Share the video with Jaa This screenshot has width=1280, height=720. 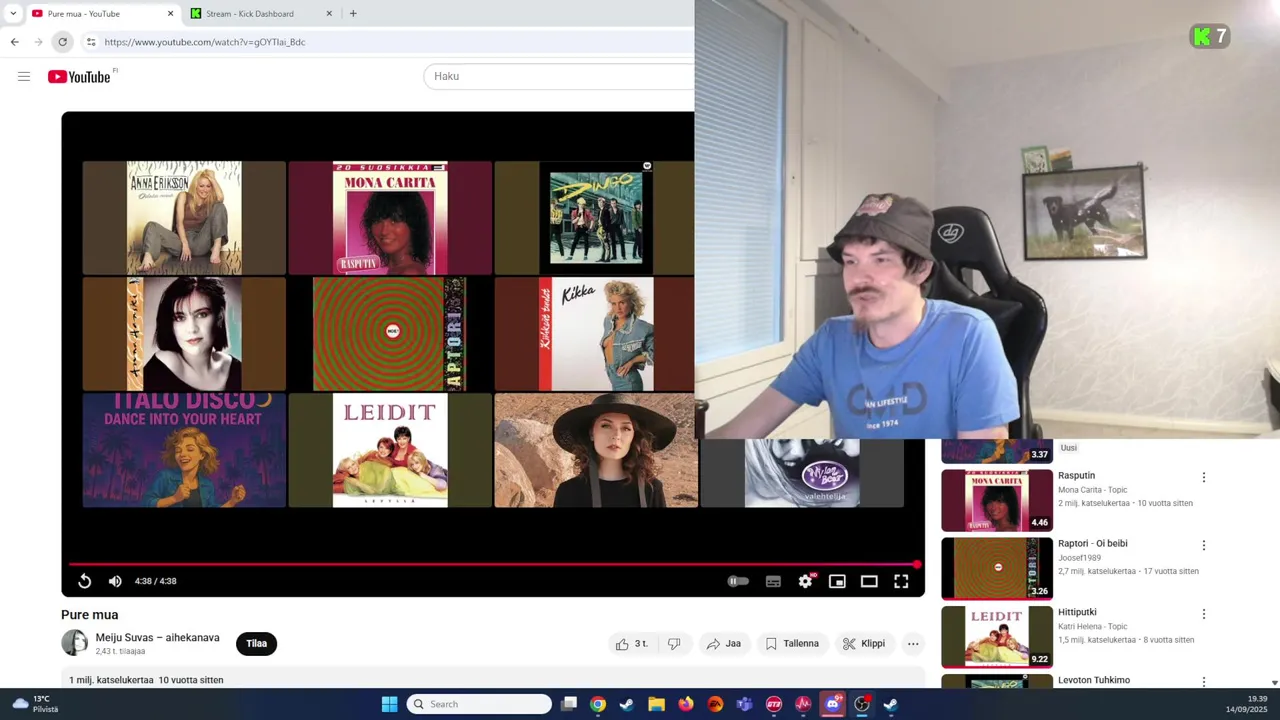(x=723, y=644)
